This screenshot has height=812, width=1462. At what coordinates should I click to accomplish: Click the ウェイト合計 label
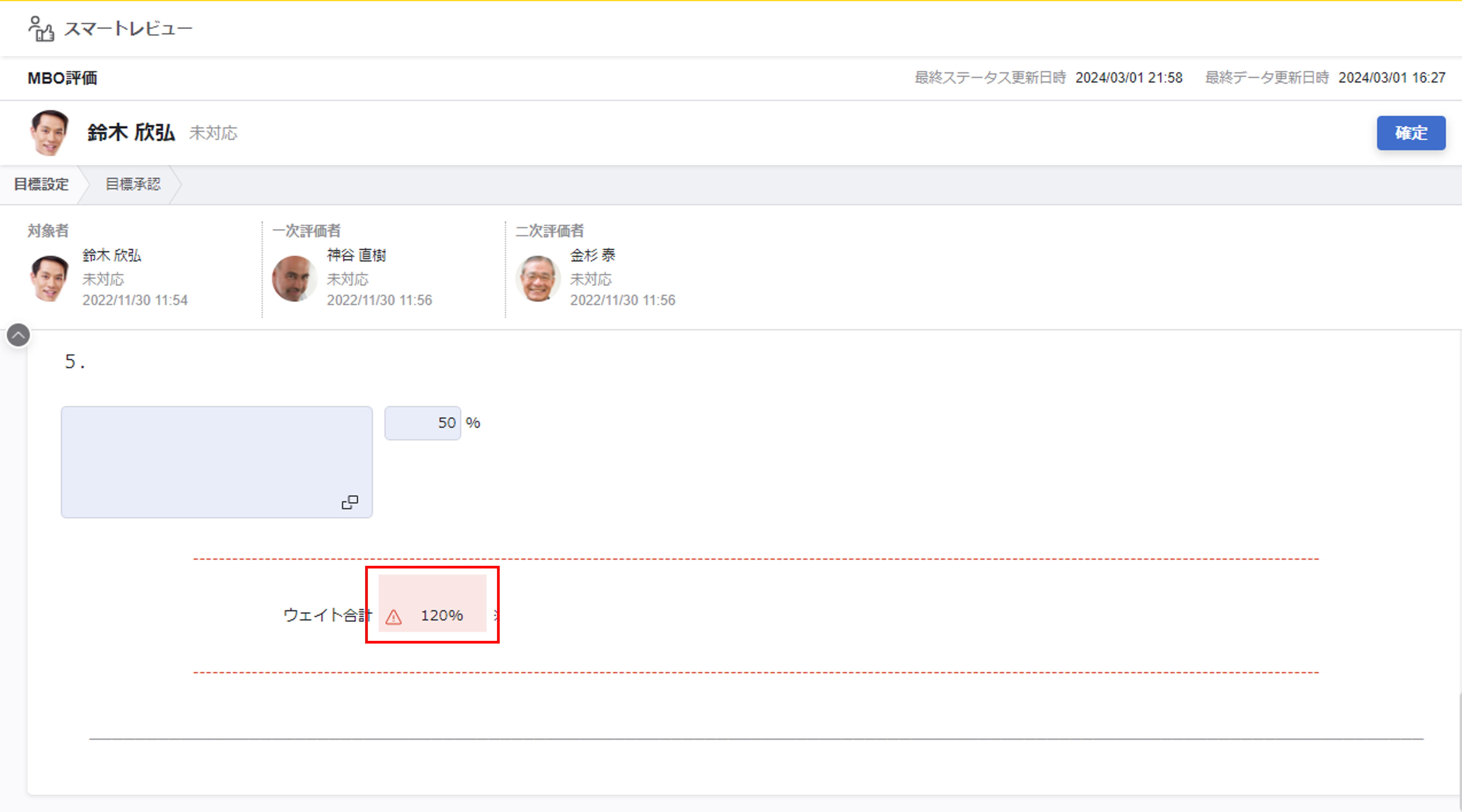tap(328, 615)
